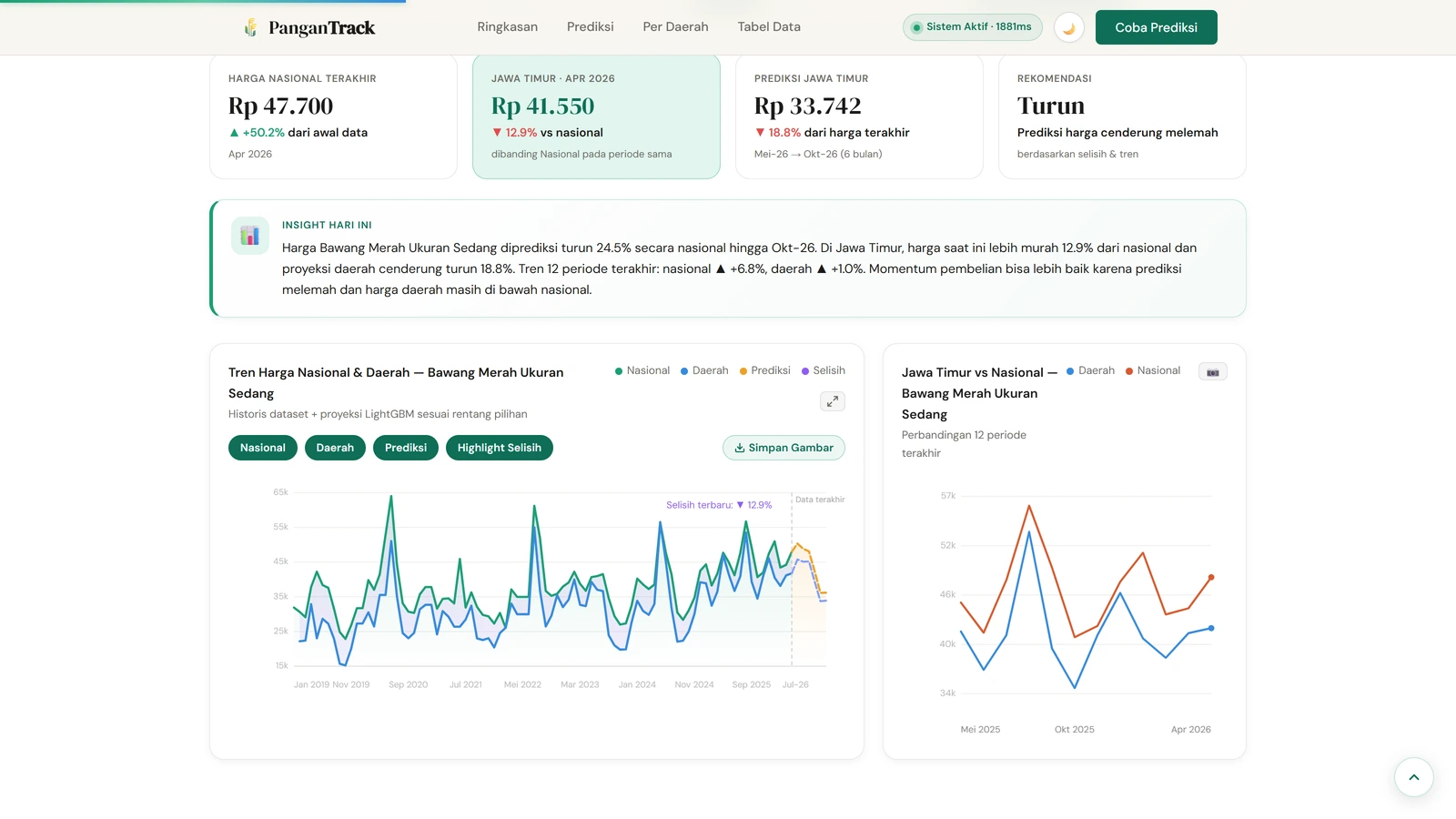
Task: Toggle the Highlight Selisih chip
Action: 500,448
